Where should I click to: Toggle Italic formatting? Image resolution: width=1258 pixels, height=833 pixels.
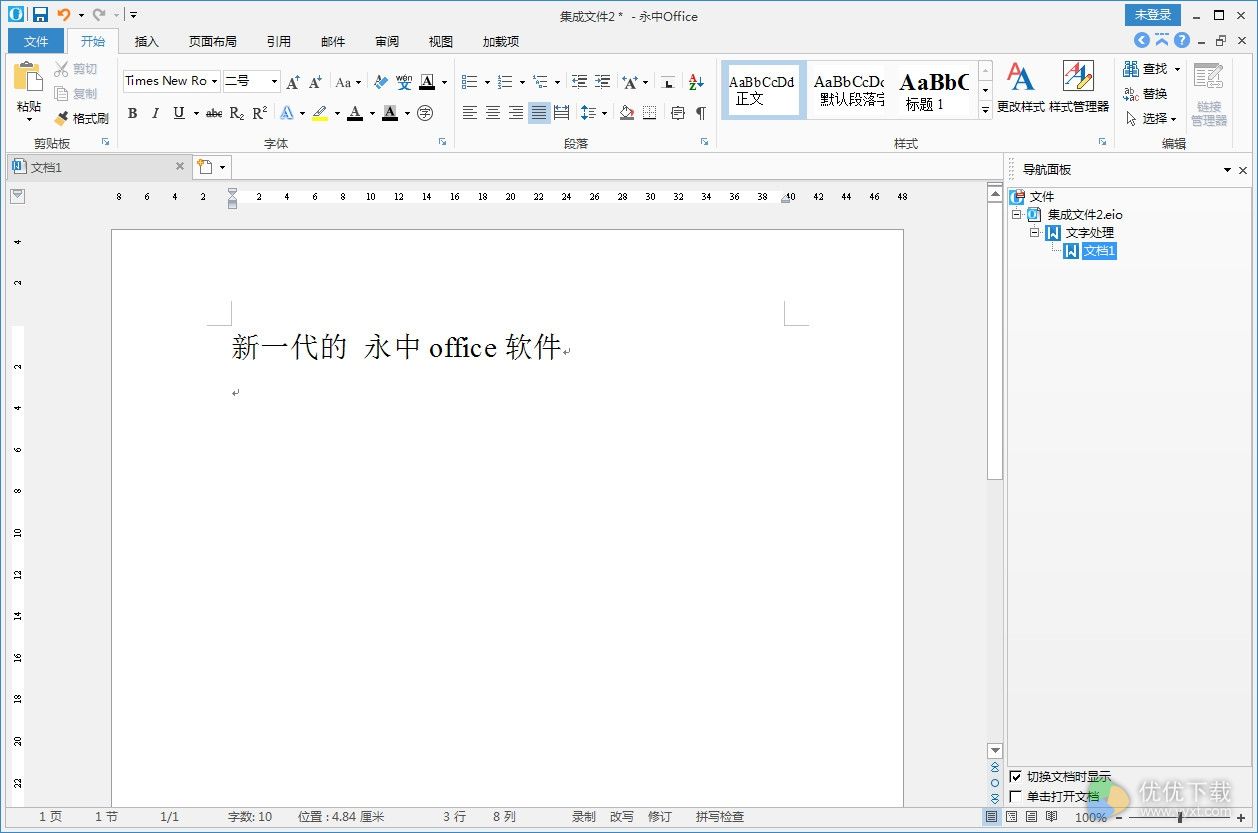click(155, 113)
